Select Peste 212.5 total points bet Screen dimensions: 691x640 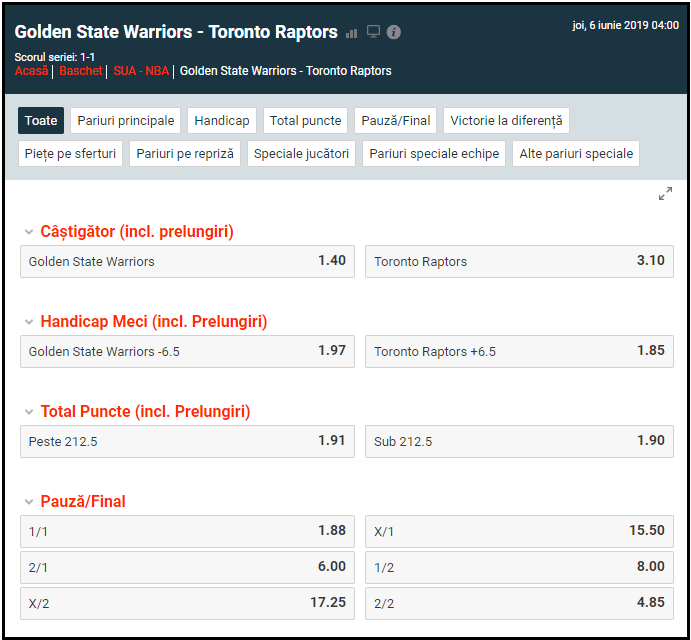[x=187, y=441]
